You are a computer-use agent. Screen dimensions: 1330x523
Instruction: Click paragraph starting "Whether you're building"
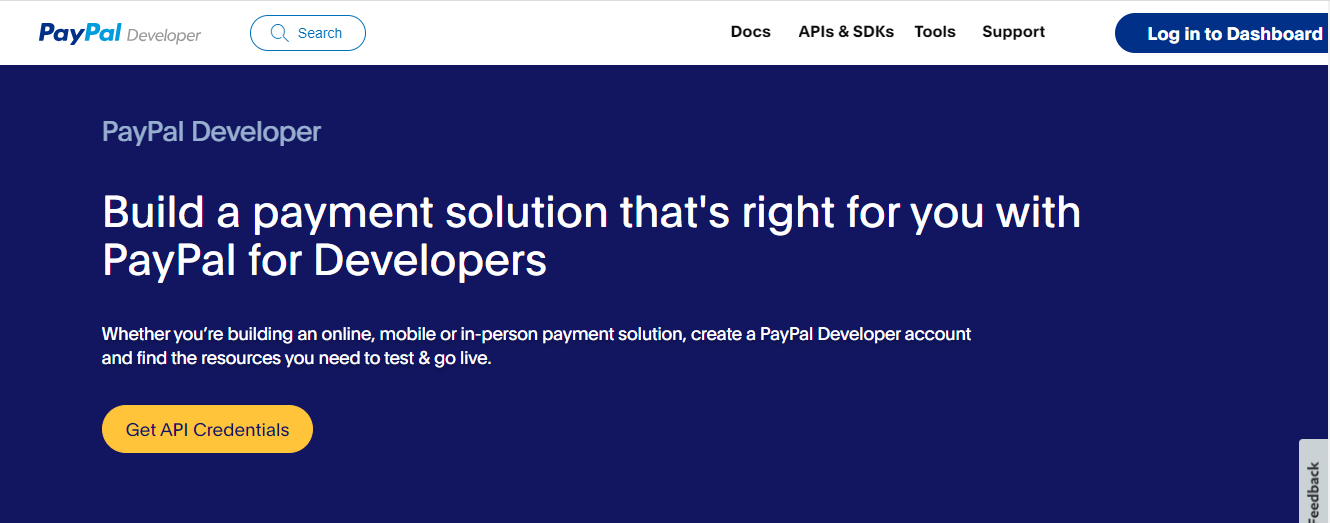[536, 346]
